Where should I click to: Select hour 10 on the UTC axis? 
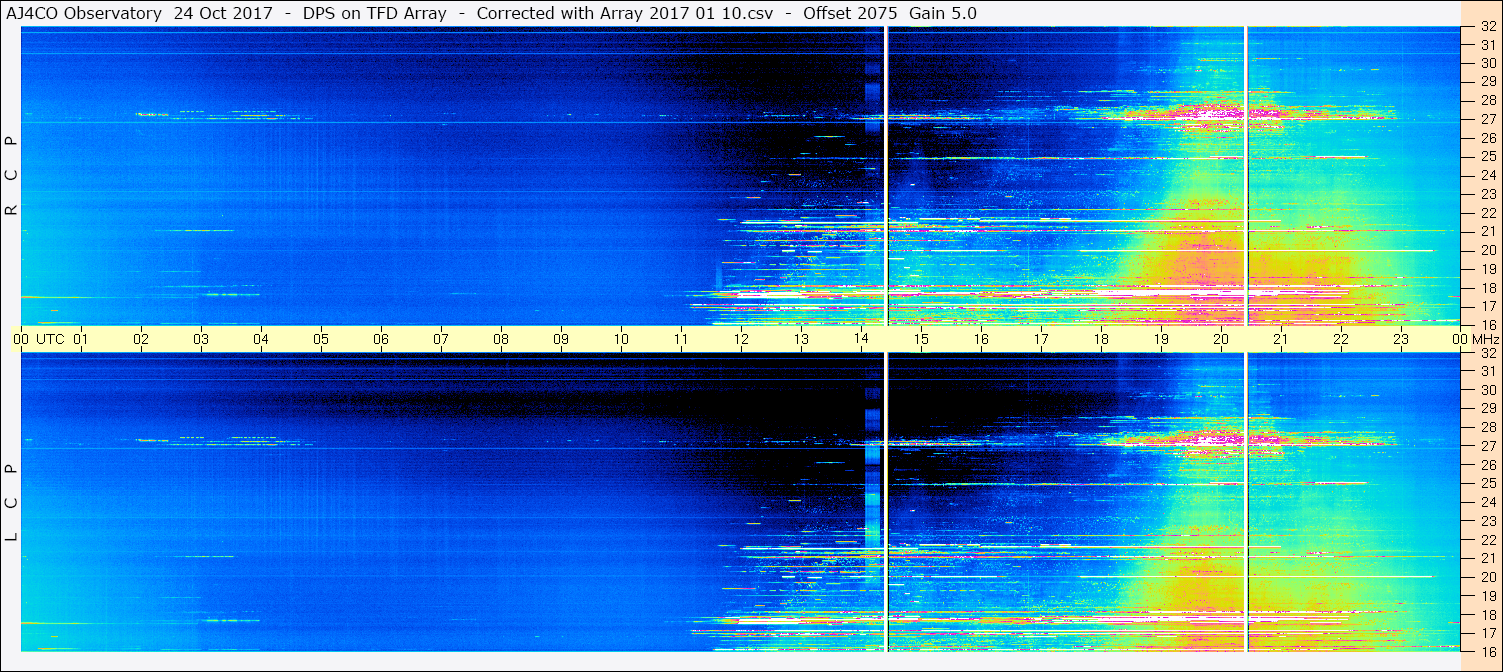click(x=621, y=339)
